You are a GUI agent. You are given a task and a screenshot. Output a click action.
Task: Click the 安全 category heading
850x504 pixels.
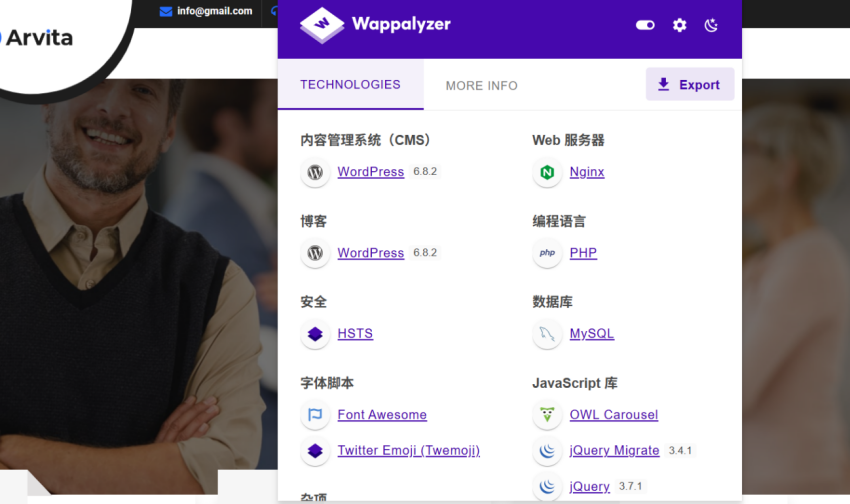313,302
